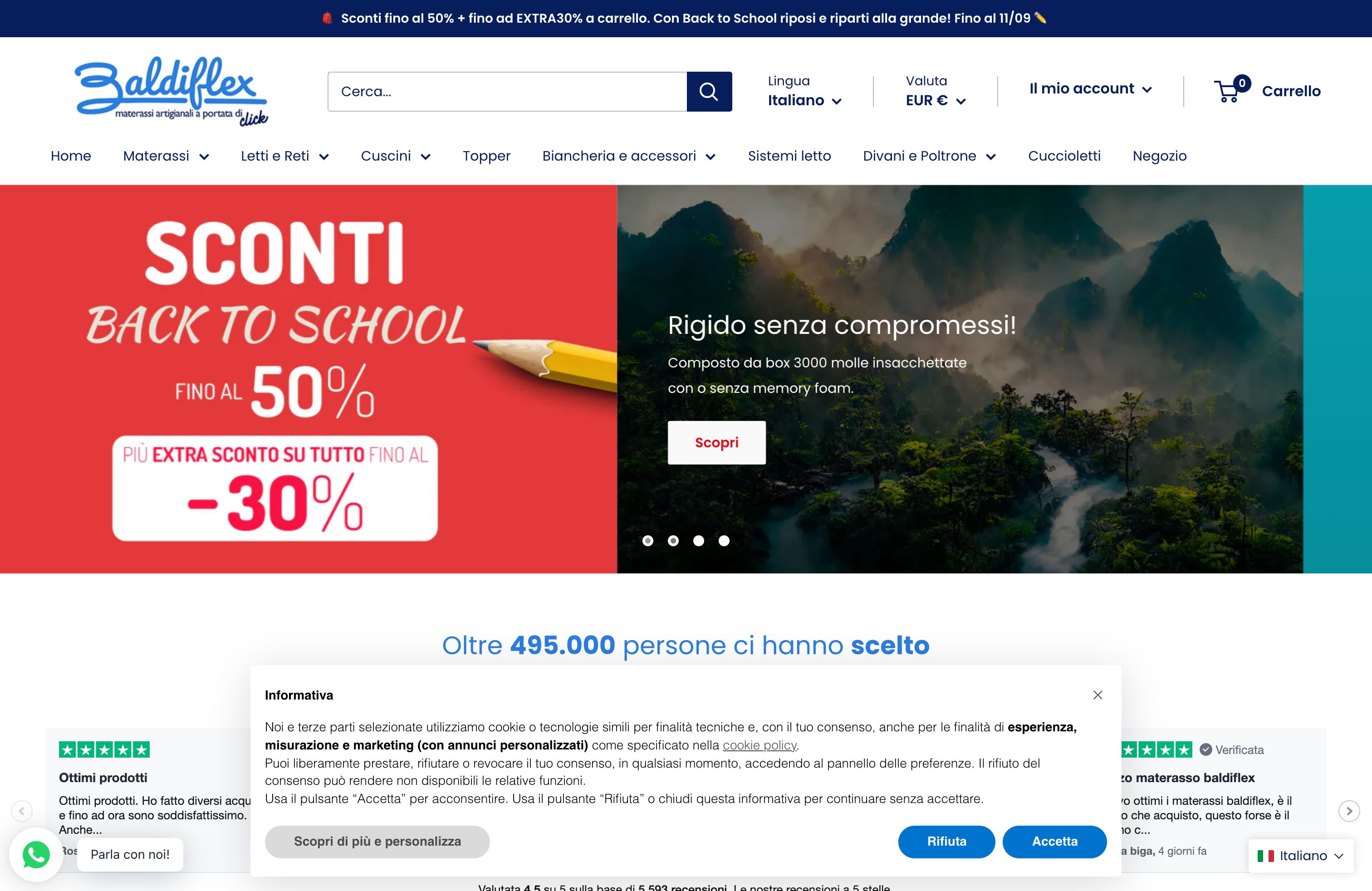
Task: Show next review with right arrow
Action: pyautogui.click(x=1349, y=811)
